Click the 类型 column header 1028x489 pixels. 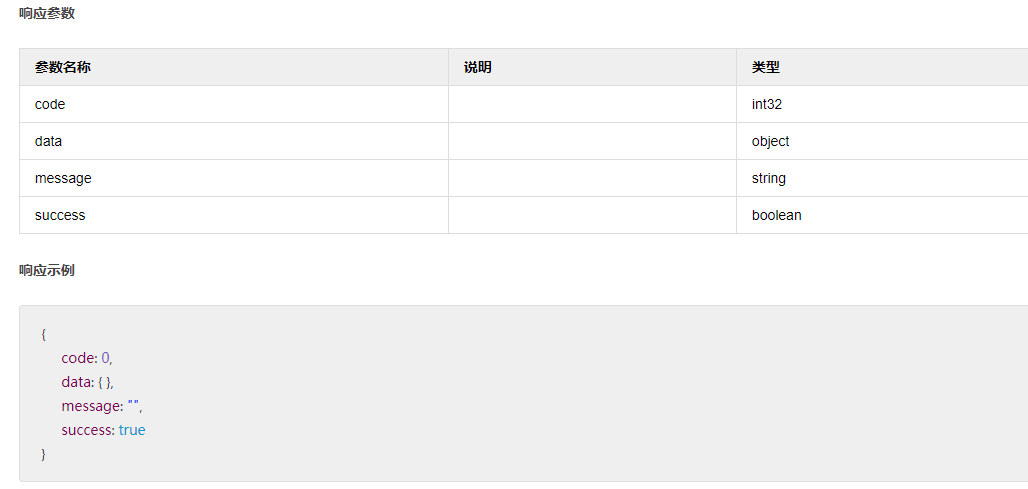point(766,67)
